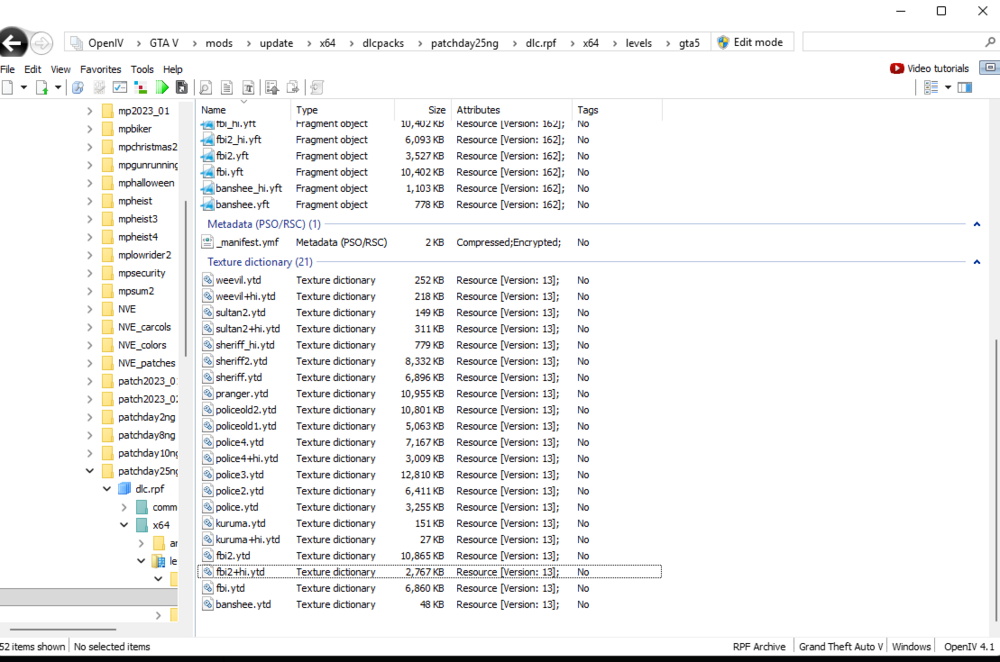Select the banshee_hi.yft file

pos(249,188)
